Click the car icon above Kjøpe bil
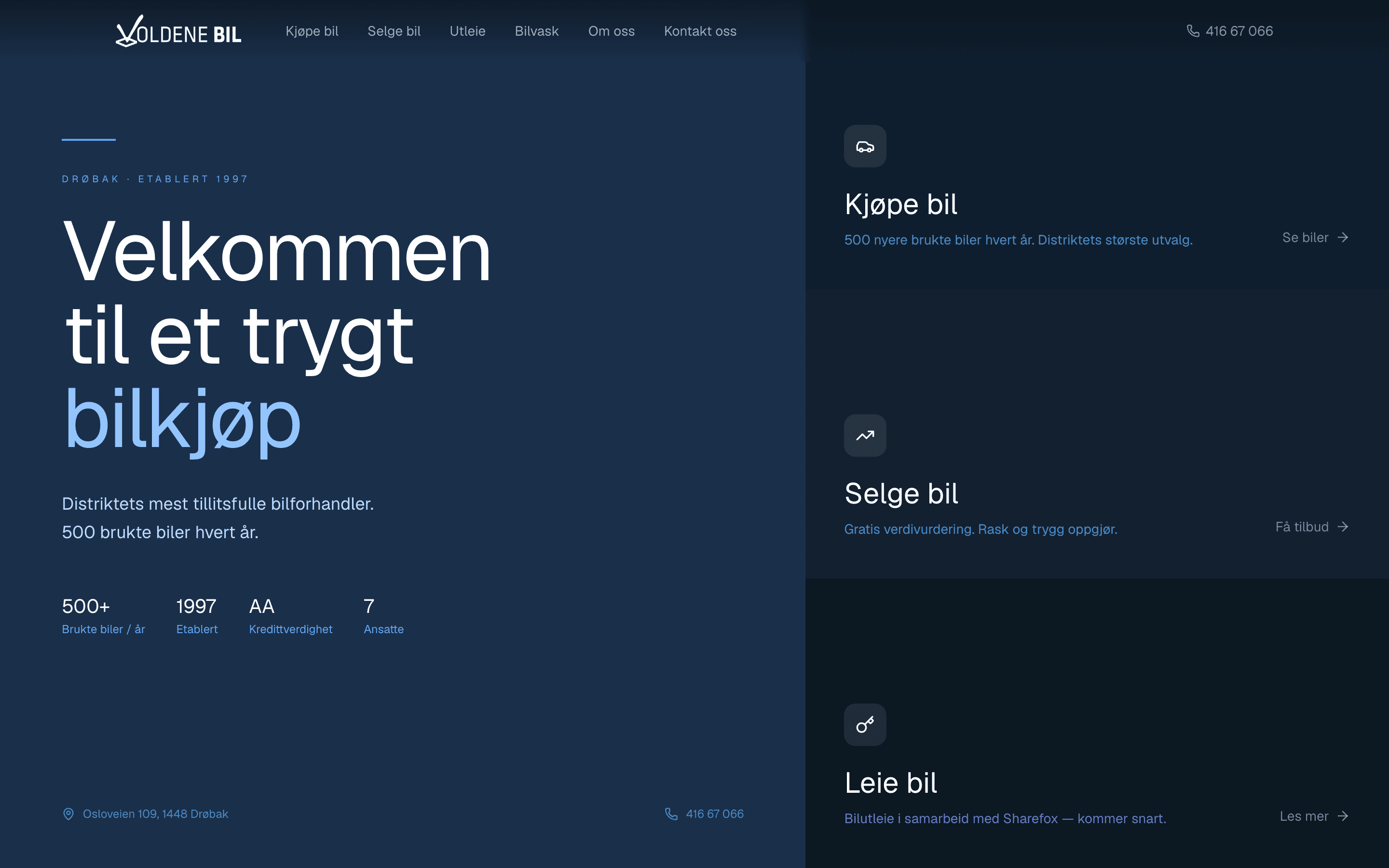 click(865, 147)
